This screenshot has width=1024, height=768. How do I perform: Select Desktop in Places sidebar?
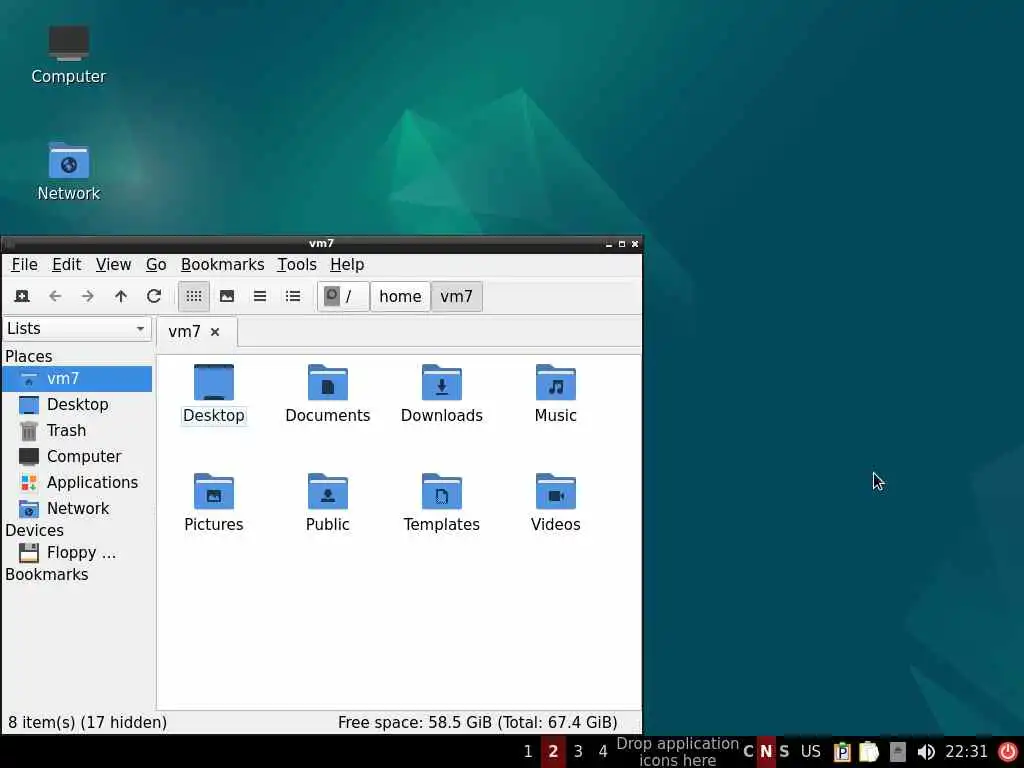click(77, 405)
